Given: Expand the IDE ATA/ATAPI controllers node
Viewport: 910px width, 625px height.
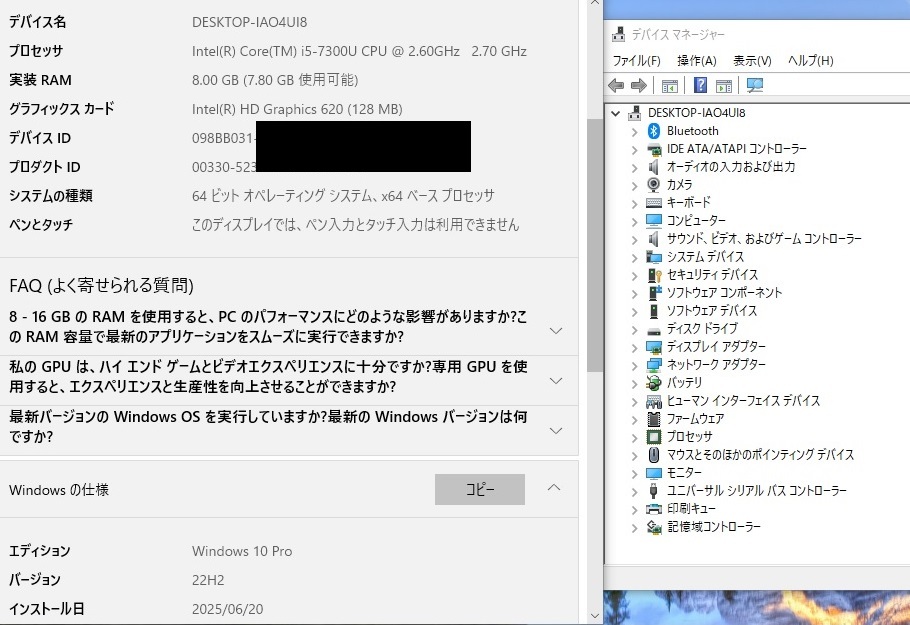Looking at the screenshot, I should [x=634, y=150].
